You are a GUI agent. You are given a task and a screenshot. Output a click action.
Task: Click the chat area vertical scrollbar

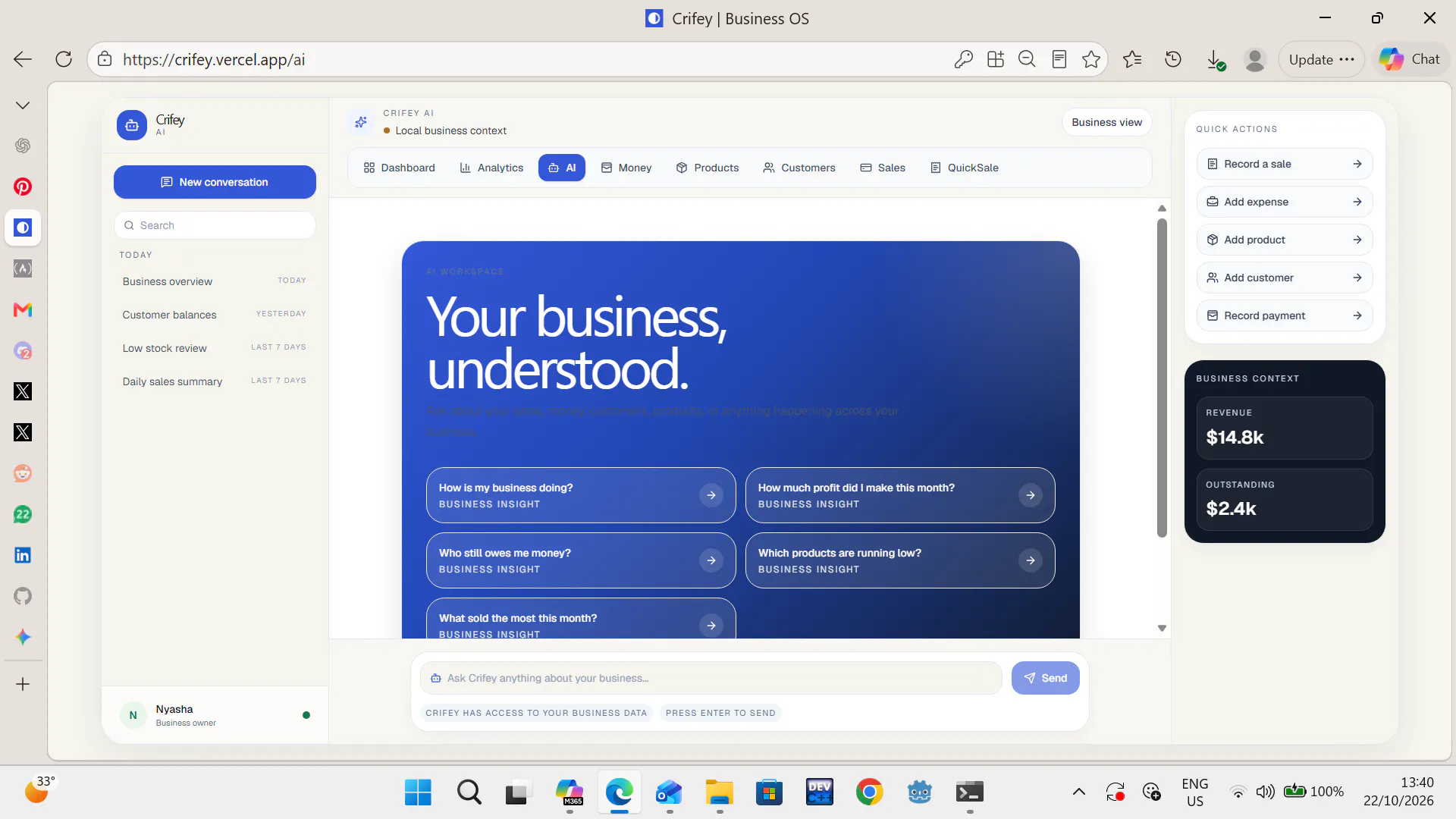[x=1162, y=378]
